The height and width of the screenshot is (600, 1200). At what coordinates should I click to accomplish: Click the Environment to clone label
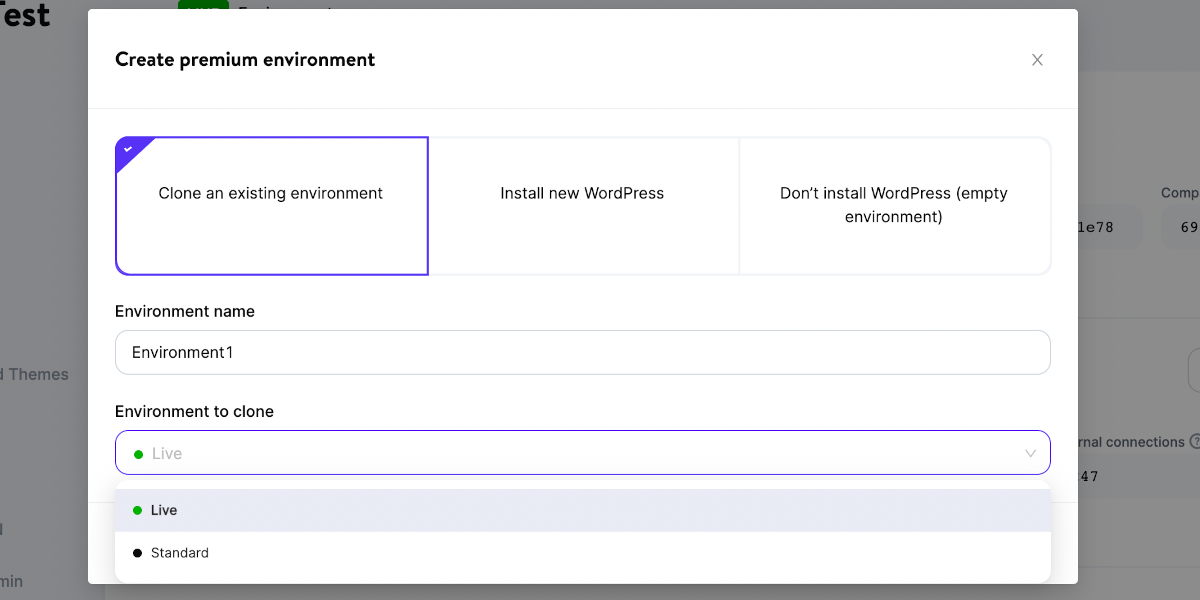194,411
